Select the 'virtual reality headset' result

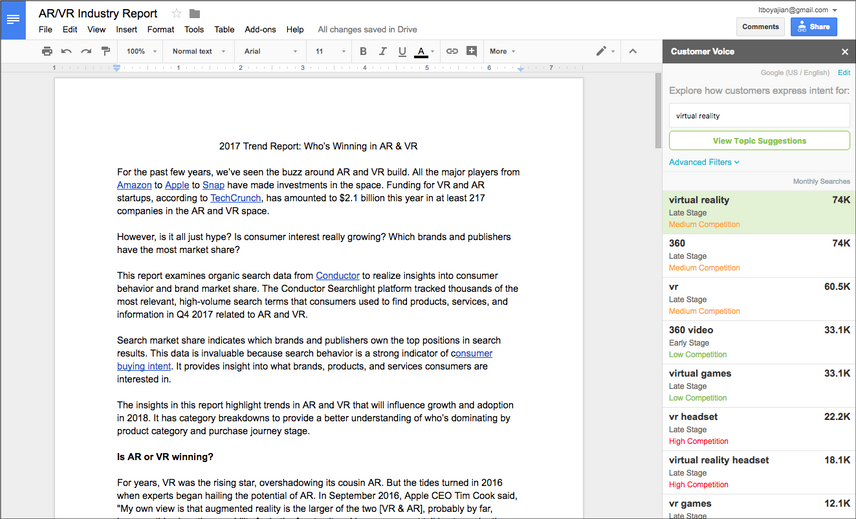(759, 473)
